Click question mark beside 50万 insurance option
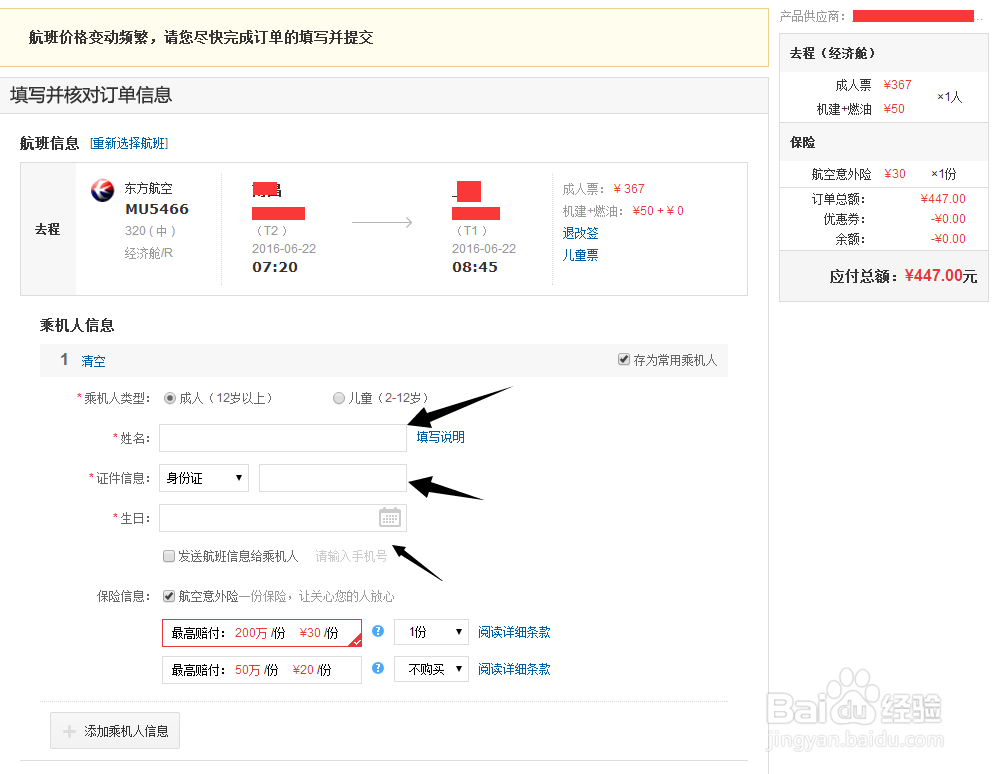This screenshot has height=774, width=998. (377, 669)
